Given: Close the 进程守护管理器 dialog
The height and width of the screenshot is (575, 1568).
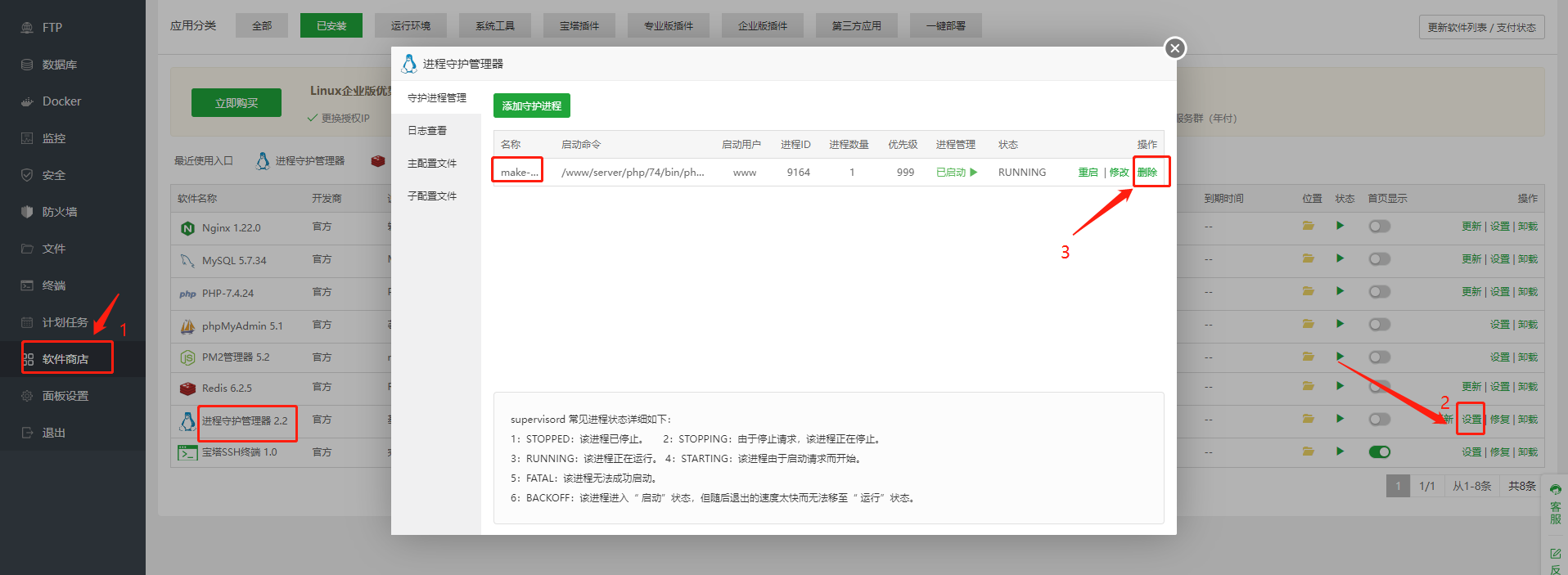Looking at the screenshot, I should [1175, 48].
